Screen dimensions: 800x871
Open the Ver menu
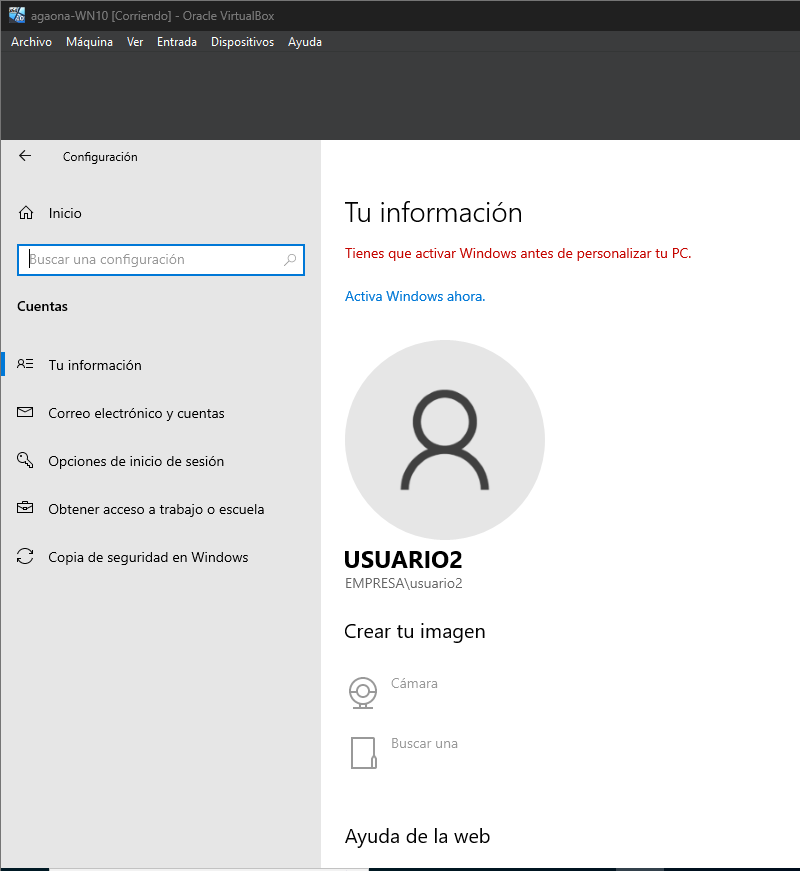(135, 42)
